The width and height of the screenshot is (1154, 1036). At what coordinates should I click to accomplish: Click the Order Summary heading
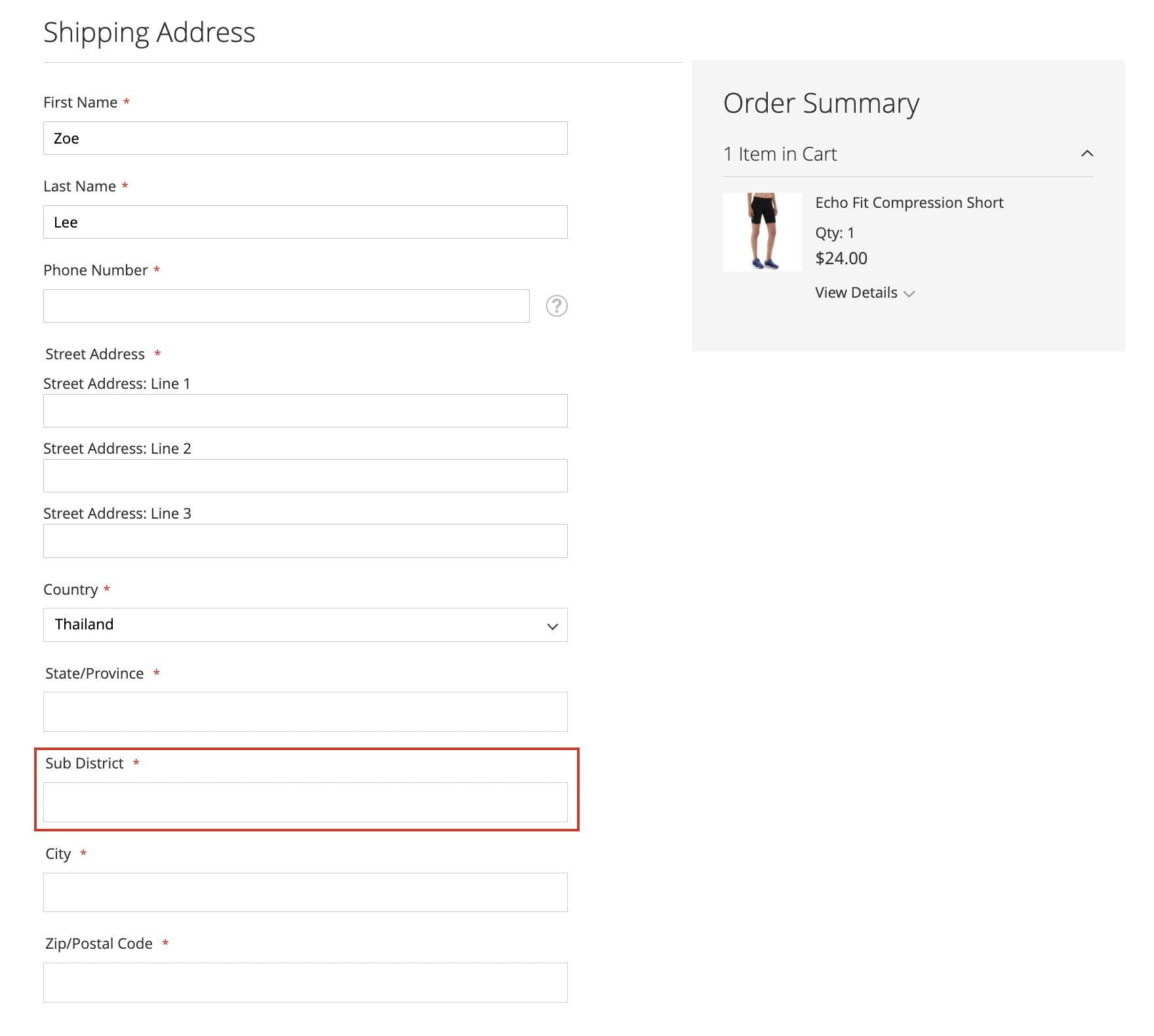(821, 103)
